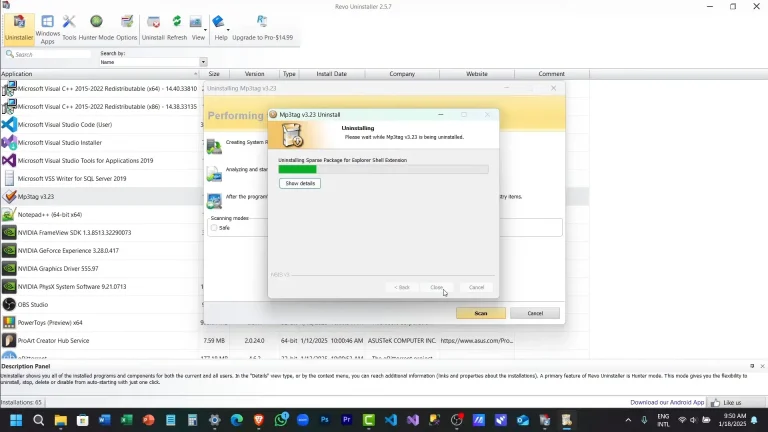Sort by the Install Date column
This screenshot has width=768, height=432.
(x=332, y=74)
